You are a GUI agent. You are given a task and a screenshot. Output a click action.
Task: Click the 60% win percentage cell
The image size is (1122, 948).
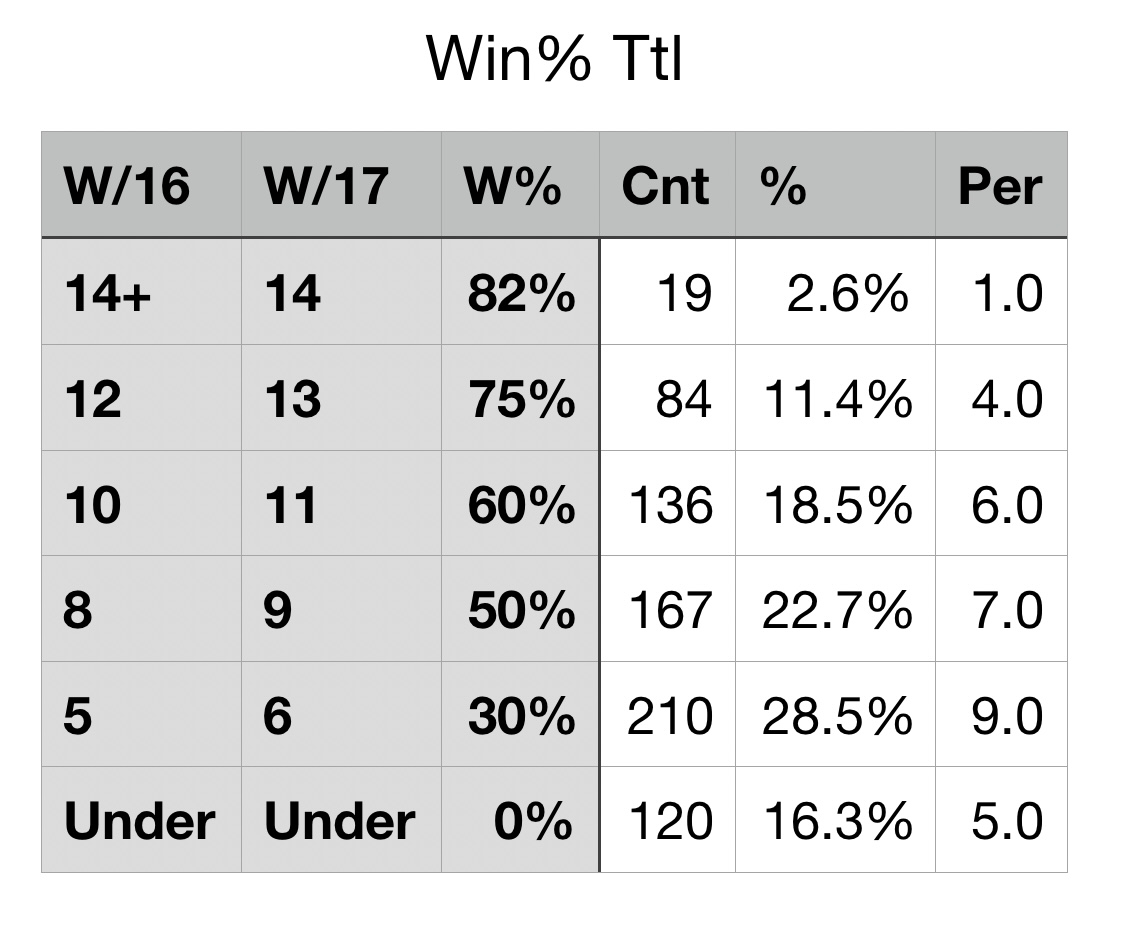coord(521,505)
